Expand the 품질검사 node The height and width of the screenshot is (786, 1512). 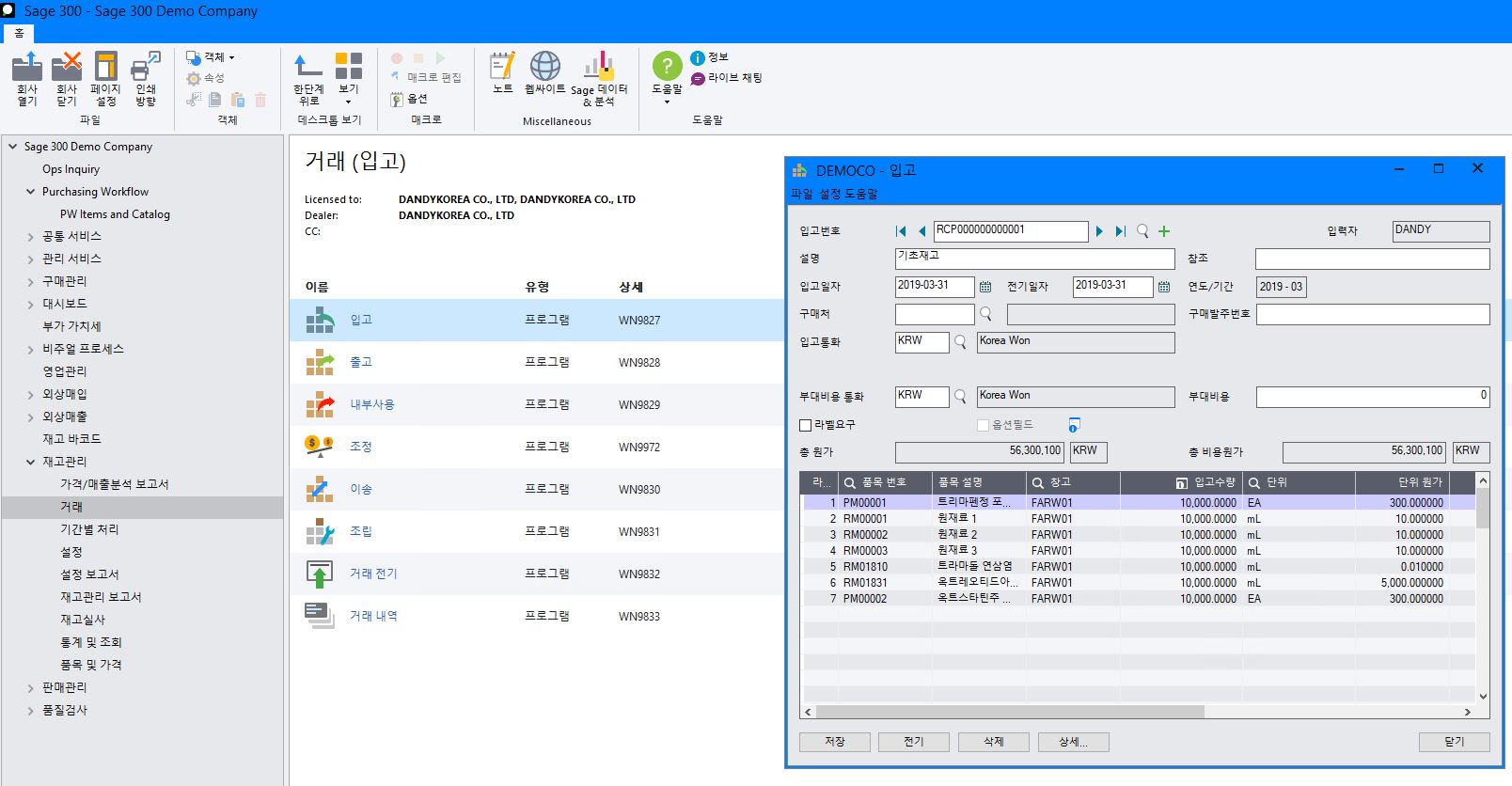30,711
